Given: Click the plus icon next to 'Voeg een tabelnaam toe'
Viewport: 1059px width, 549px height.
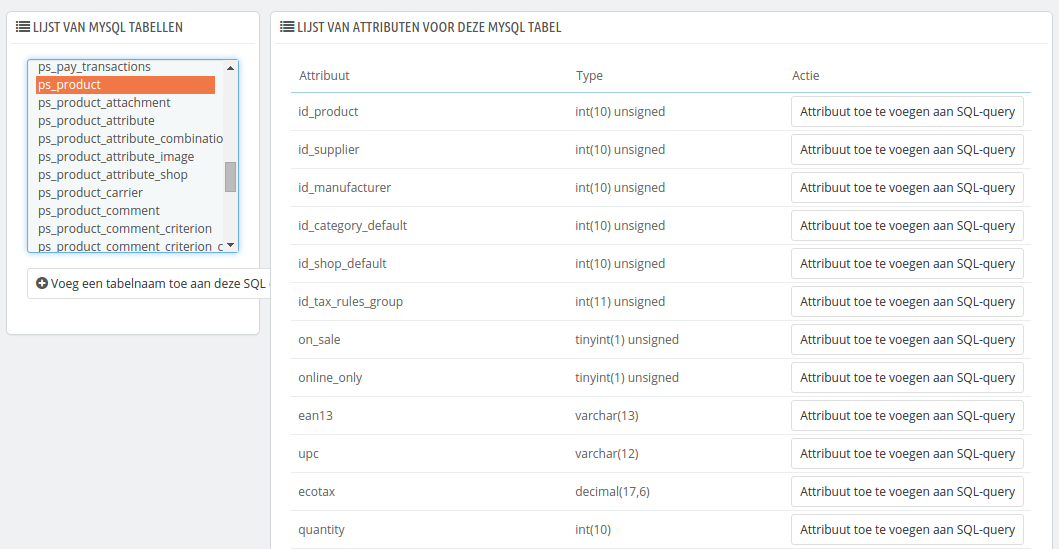Looking at the screenshot, I should click(x=42, y=284).
